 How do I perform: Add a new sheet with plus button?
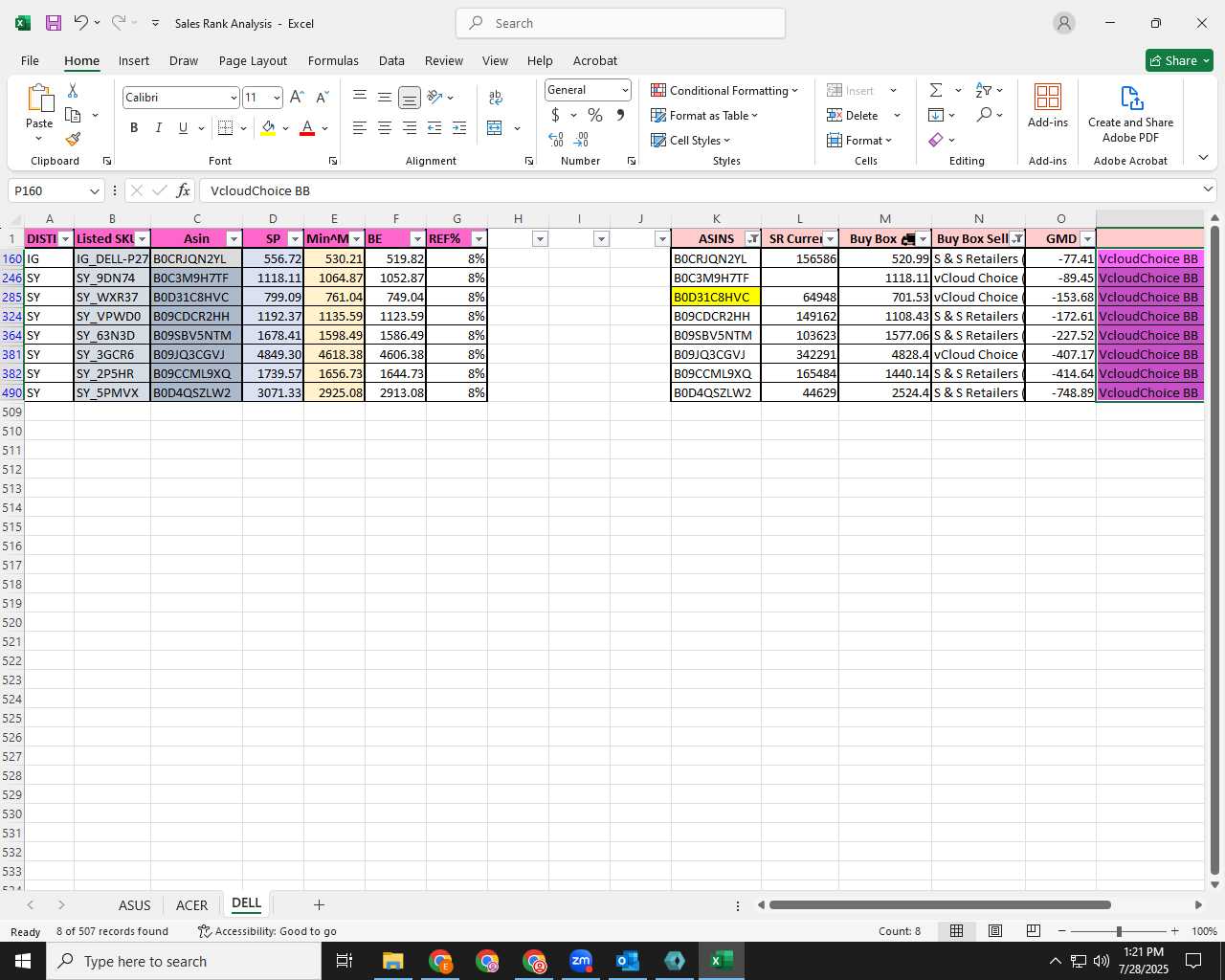coord(319,904)
